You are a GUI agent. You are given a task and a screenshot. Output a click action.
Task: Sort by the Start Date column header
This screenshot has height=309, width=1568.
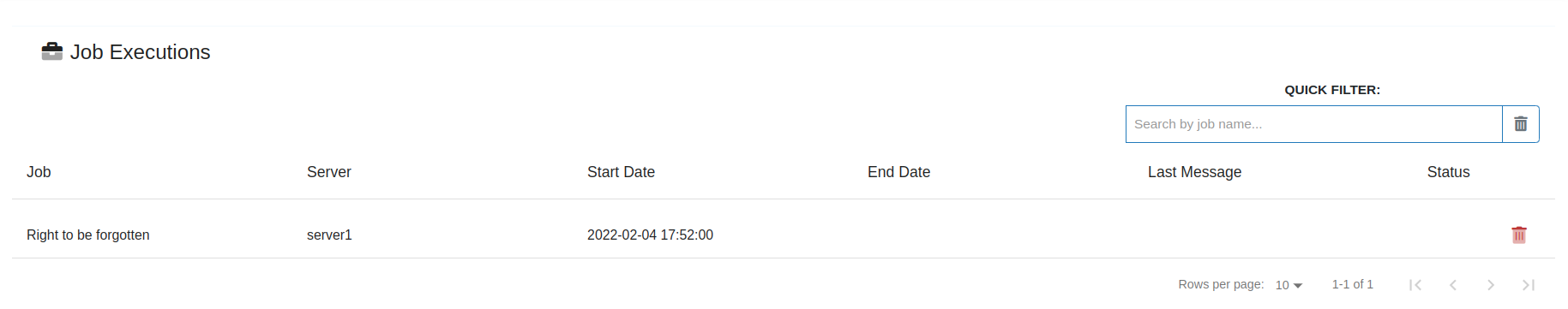click(x=621, y=172)
